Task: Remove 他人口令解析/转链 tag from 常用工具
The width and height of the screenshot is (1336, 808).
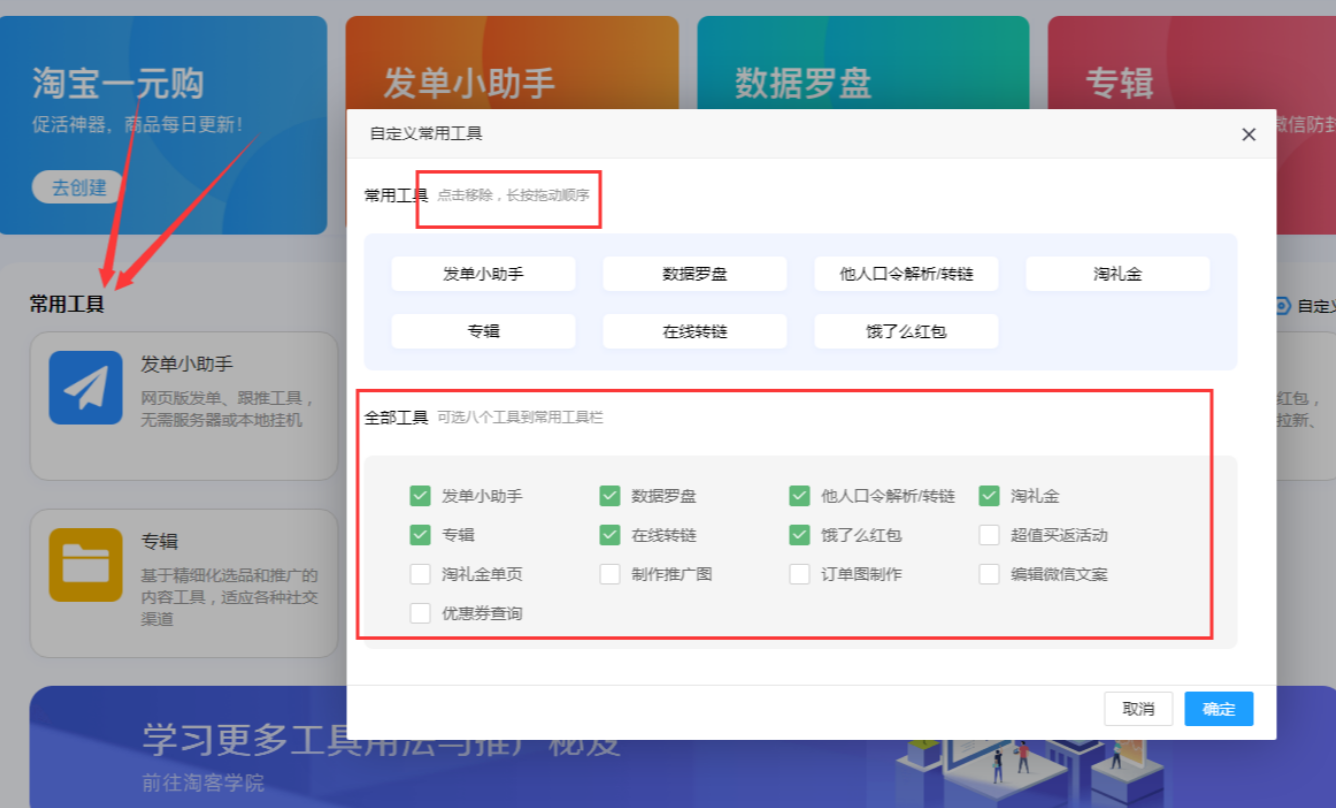Action: pyautogui.click(x=906, y=274)
